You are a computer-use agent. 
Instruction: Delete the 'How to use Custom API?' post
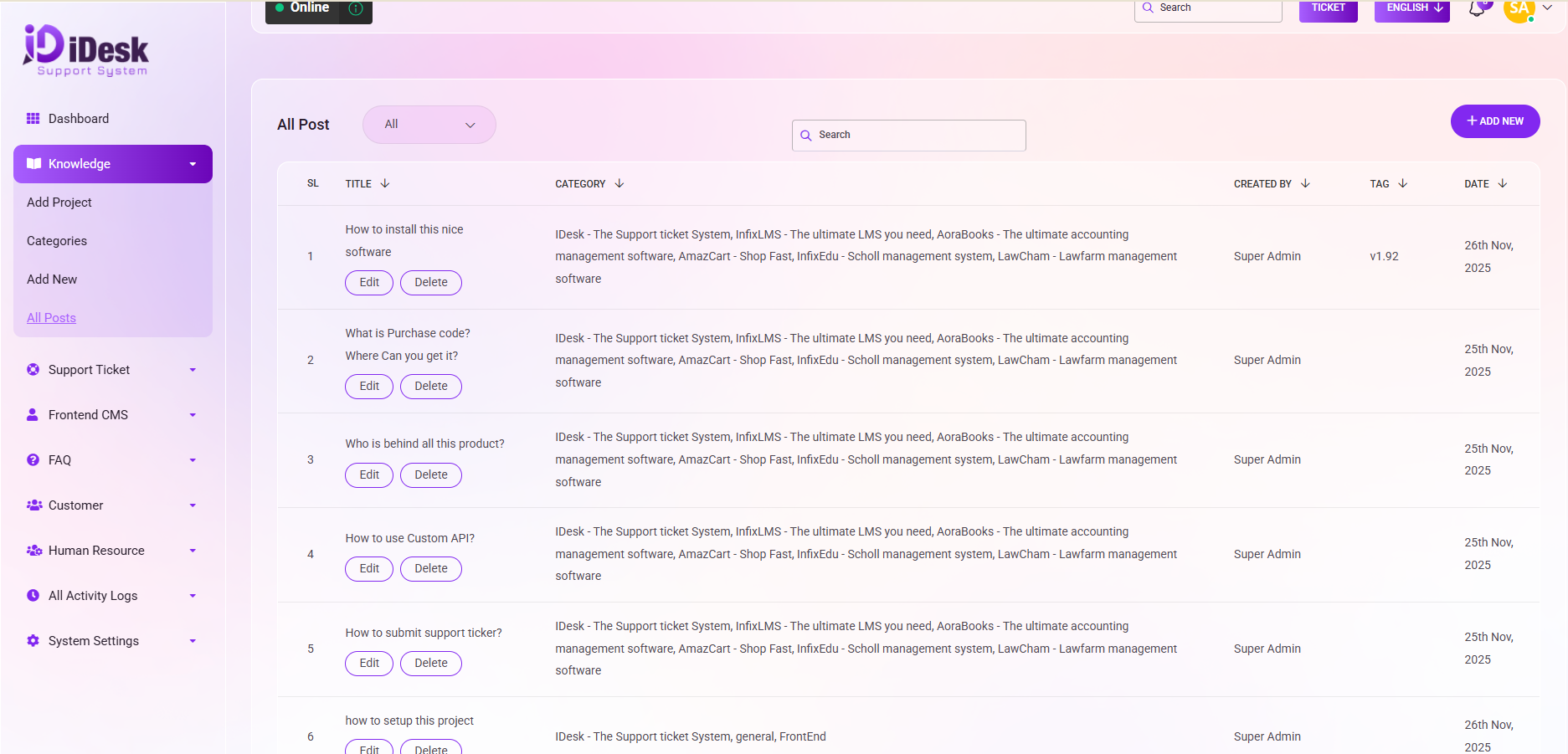click(430, 569)
